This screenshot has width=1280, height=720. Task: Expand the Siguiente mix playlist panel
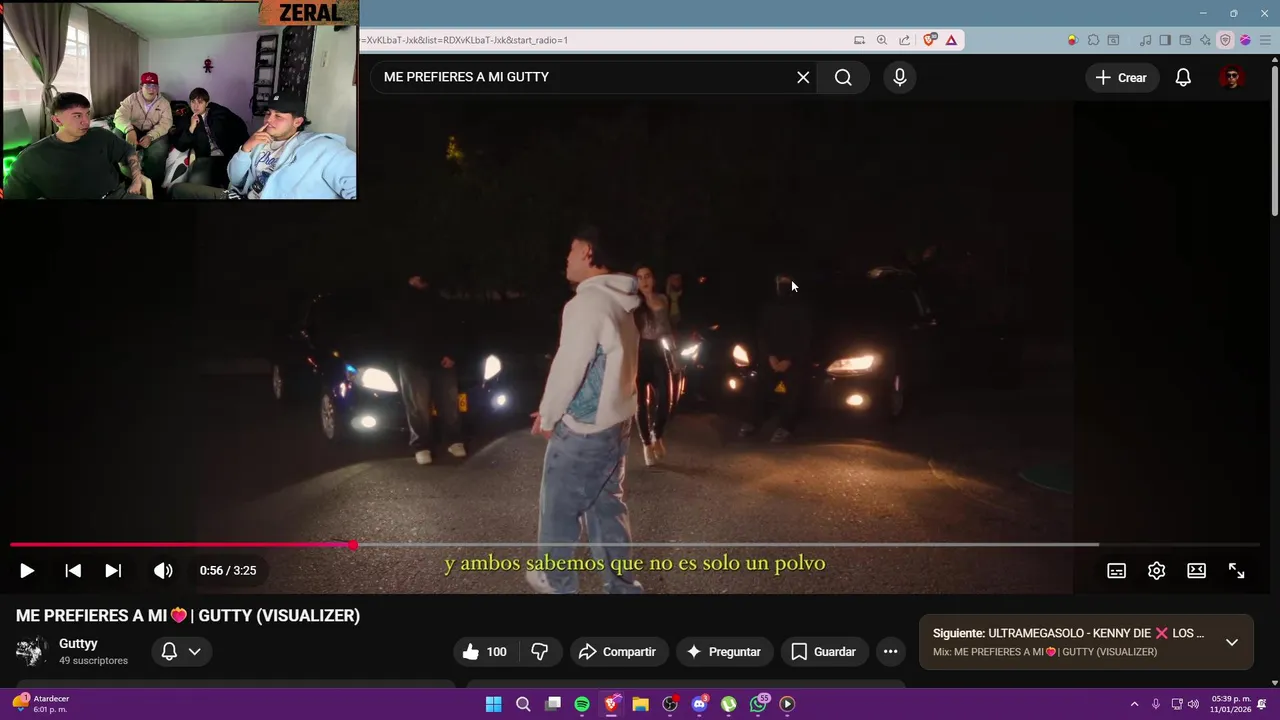coord(1232,642)
